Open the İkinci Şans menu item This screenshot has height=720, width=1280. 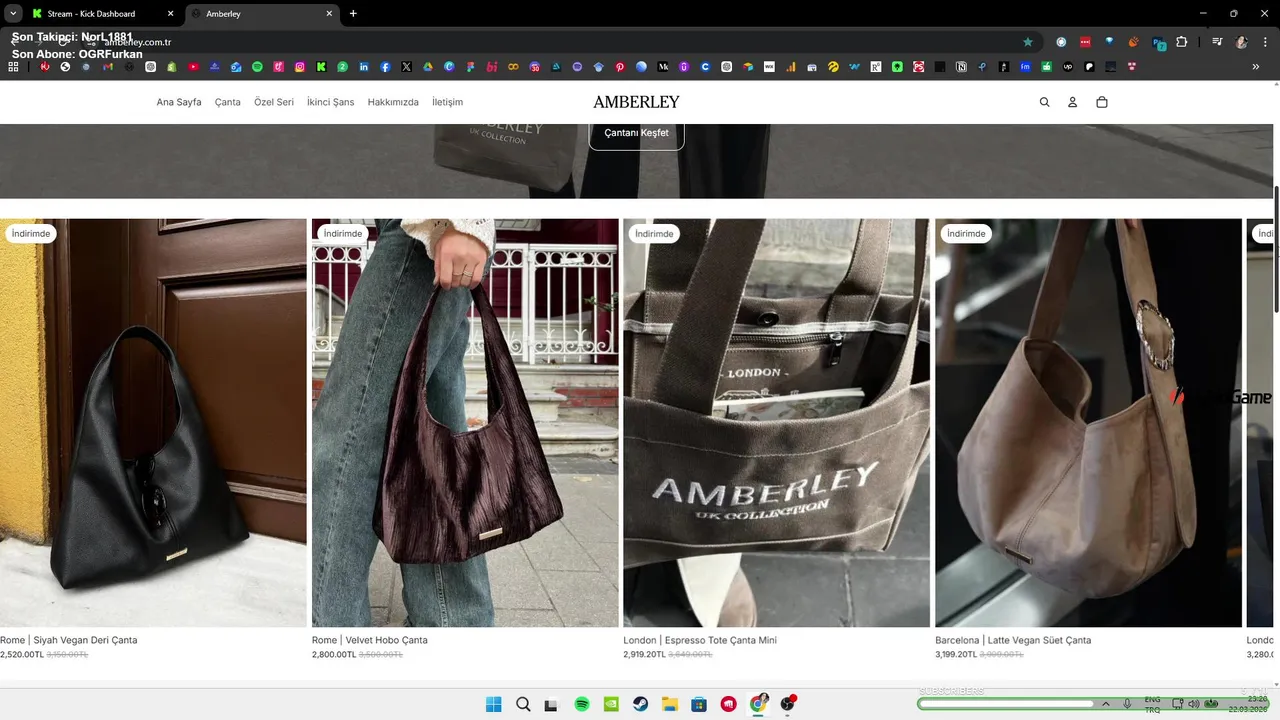[331, 102]
